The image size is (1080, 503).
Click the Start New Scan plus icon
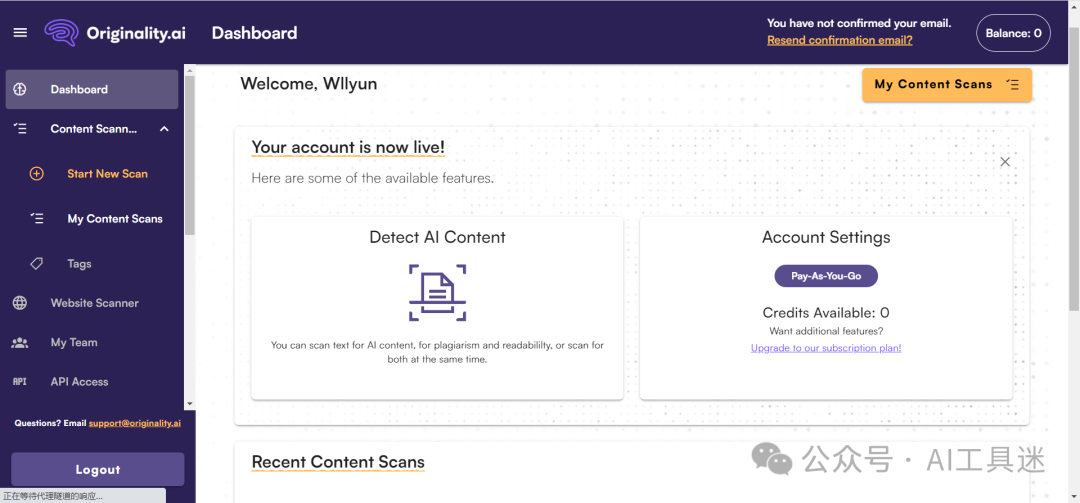pyautogui.click(x=37, y=174)
